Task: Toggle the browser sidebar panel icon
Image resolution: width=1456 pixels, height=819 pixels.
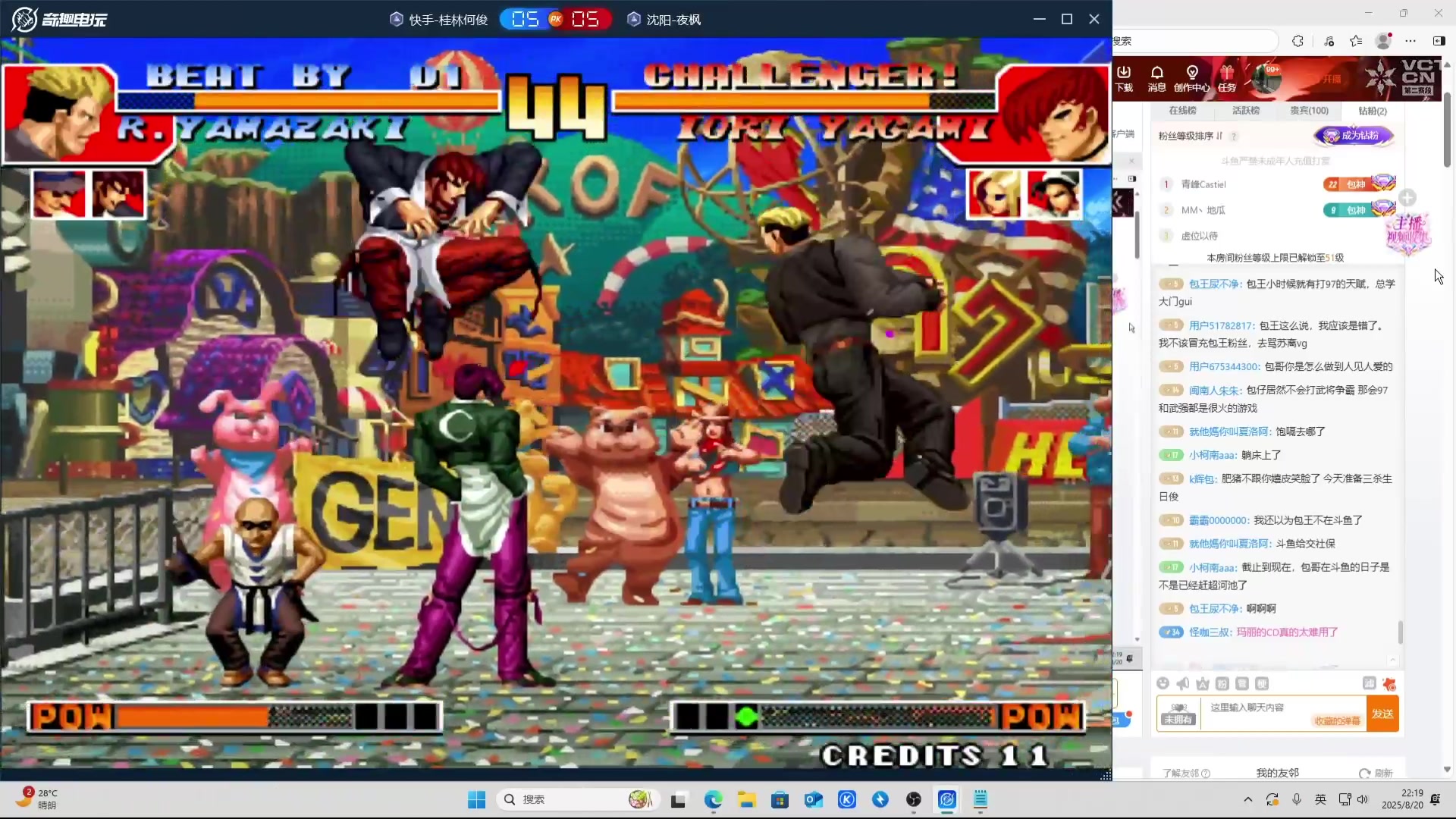Action: [1439, 41]
